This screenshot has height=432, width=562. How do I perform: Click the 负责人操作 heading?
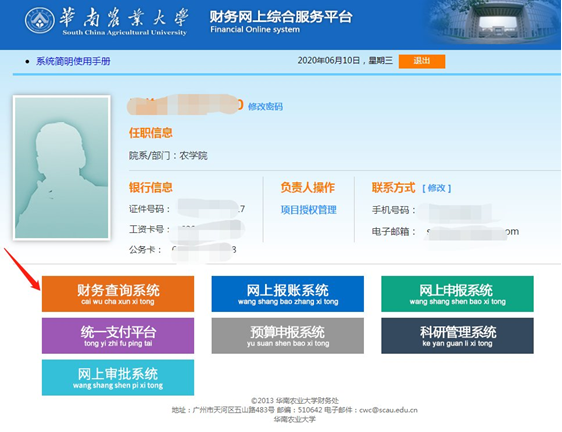coord(308,187)
